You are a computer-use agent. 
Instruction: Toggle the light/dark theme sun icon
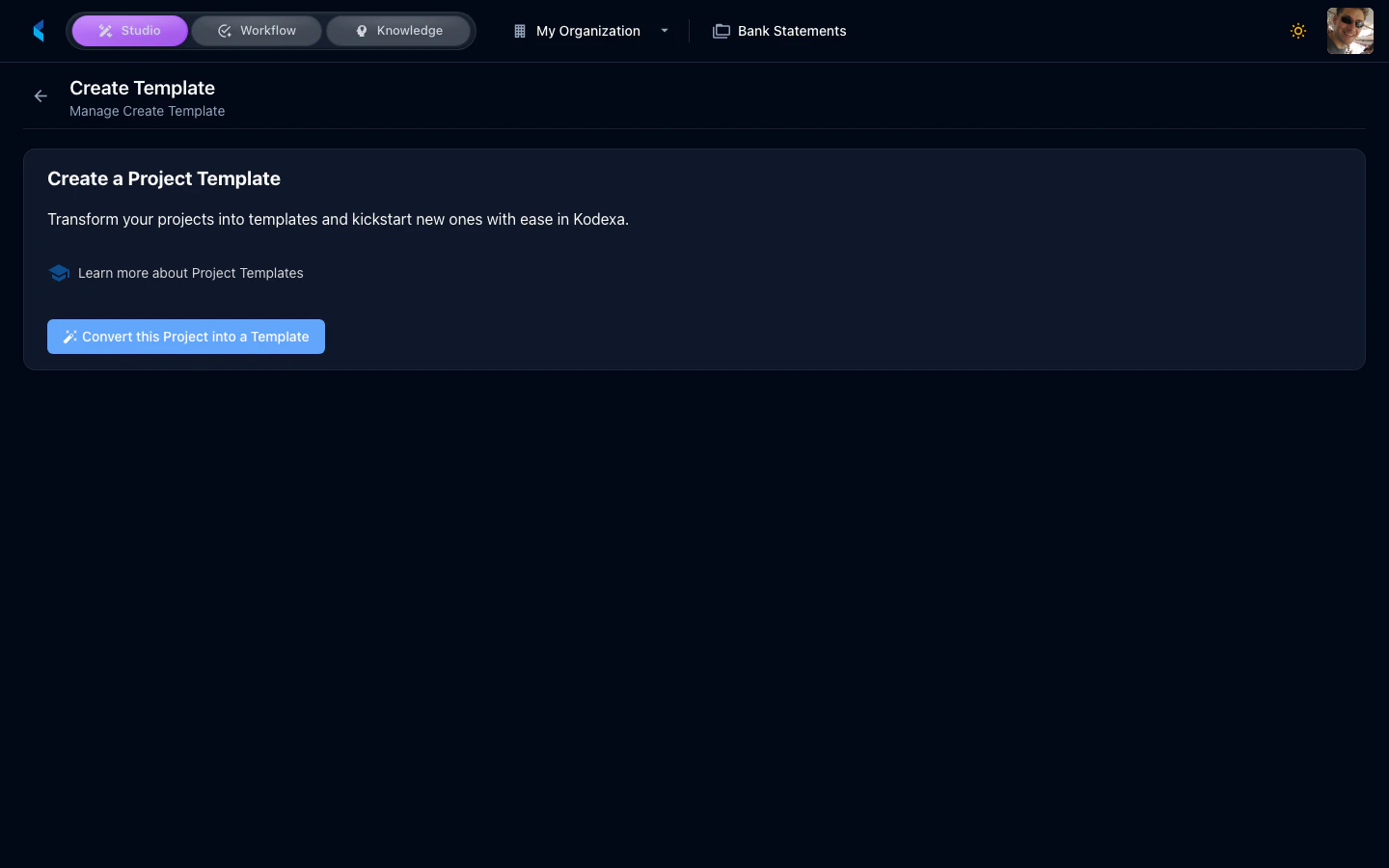pos(1298,30)
